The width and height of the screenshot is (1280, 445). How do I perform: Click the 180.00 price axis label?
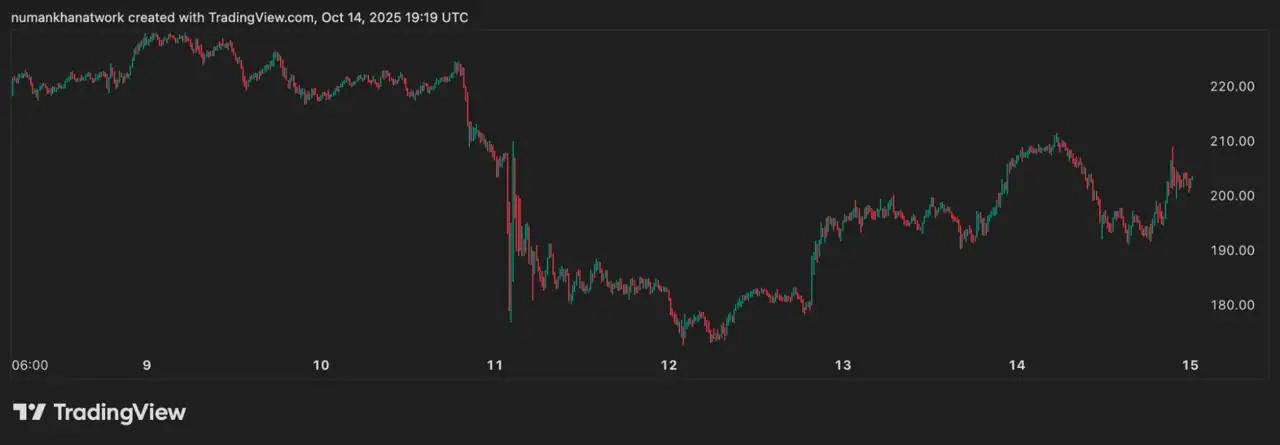1232,305
